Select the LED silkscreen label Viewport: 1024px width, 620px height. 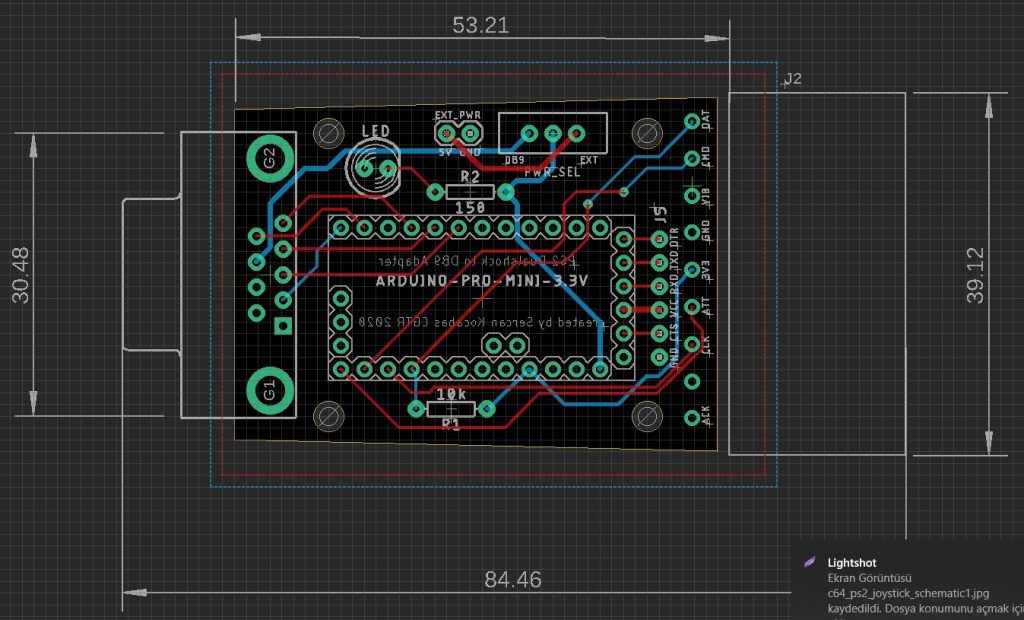pyautogui.click(x=376, y=131)
